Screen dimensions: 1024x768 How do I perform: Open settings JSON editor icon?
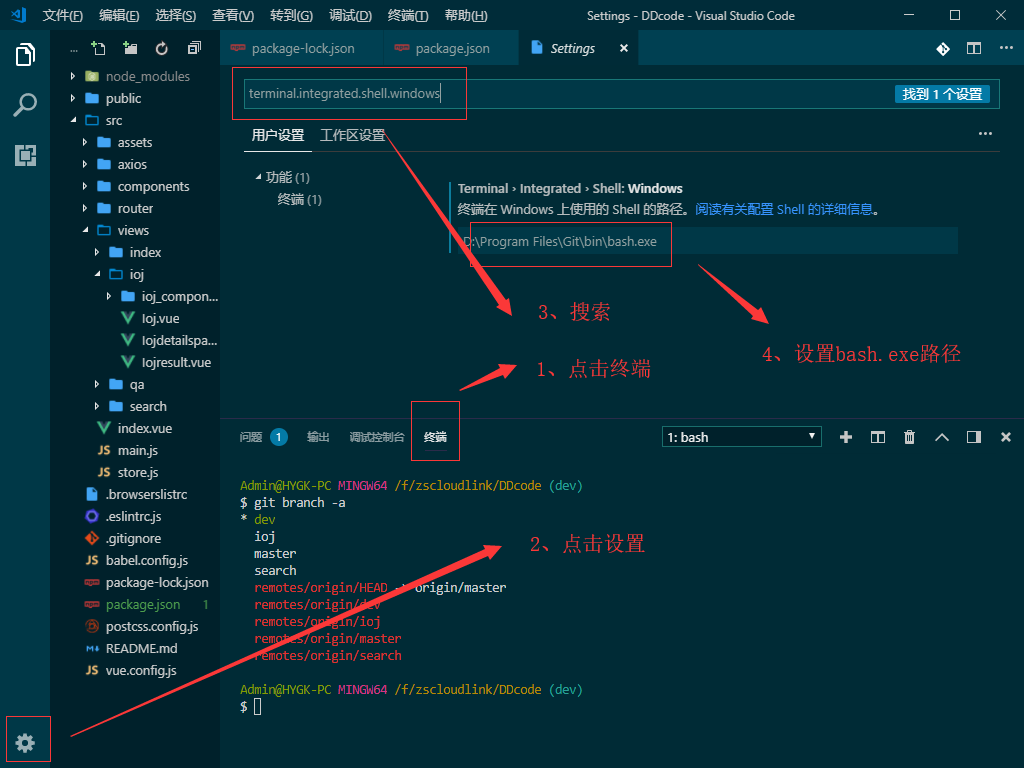click(942, 49)
